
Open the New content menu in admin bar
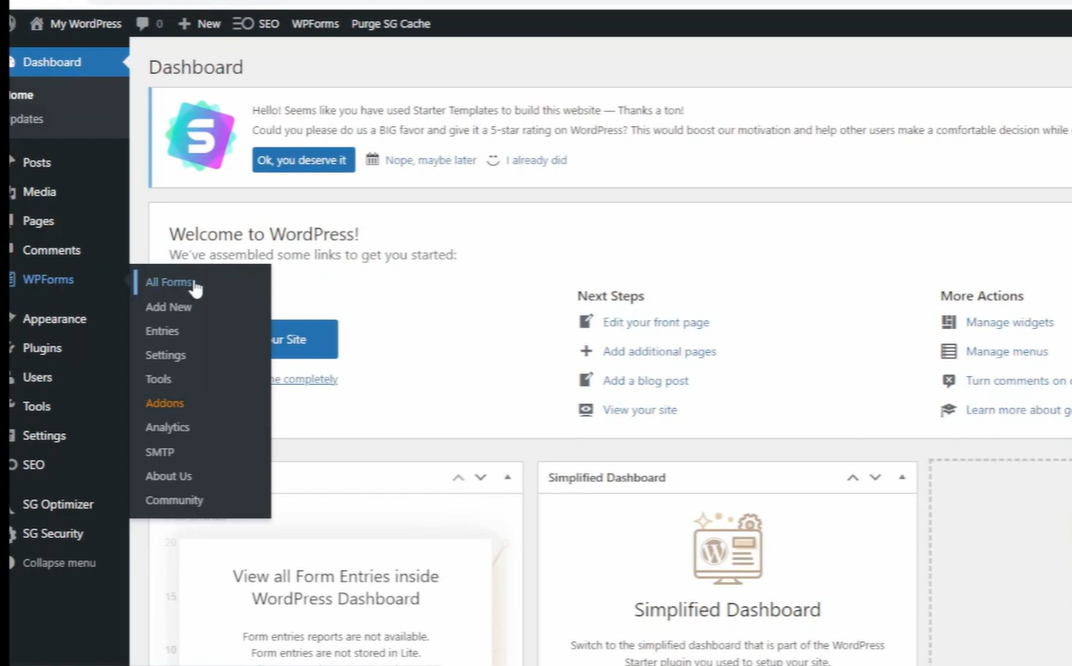pos(209,24)
